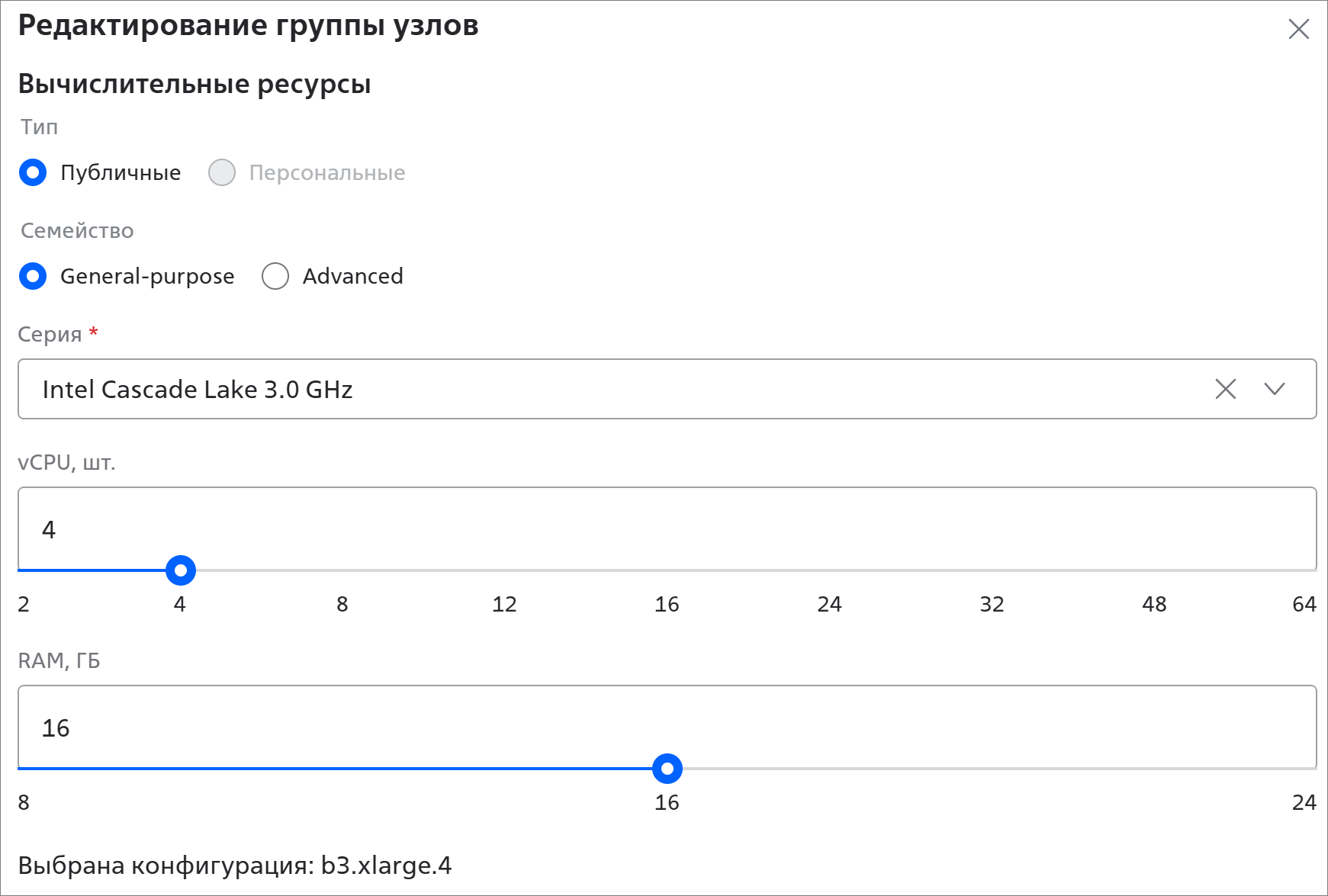Image resolution: width=1328 pixels, height=896 pixels.
Task: Select the Публичные type radio button
Action: point(33,172)
